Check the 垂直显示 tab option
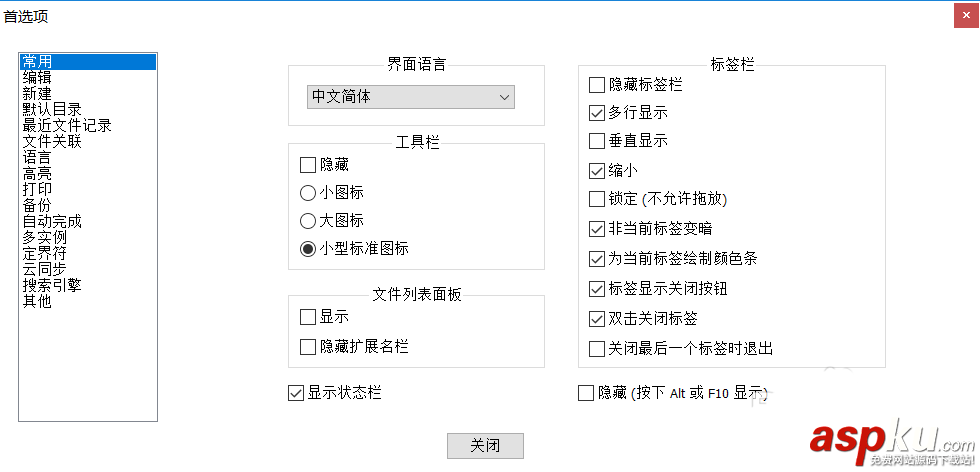This screenshot has width=980, height=472. [597, 141]
